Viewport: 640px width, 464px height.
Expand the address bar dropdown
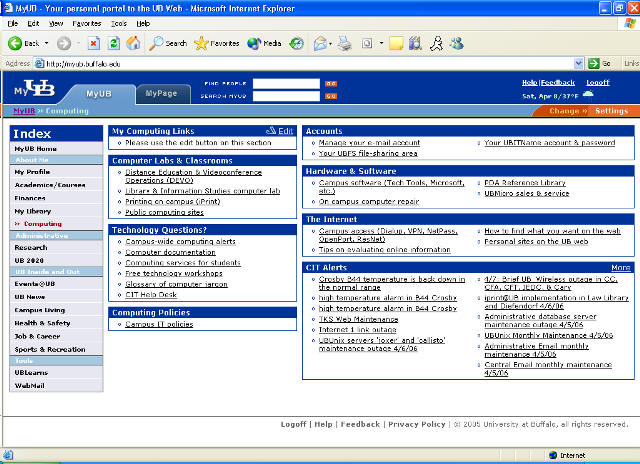click(578, 64)
